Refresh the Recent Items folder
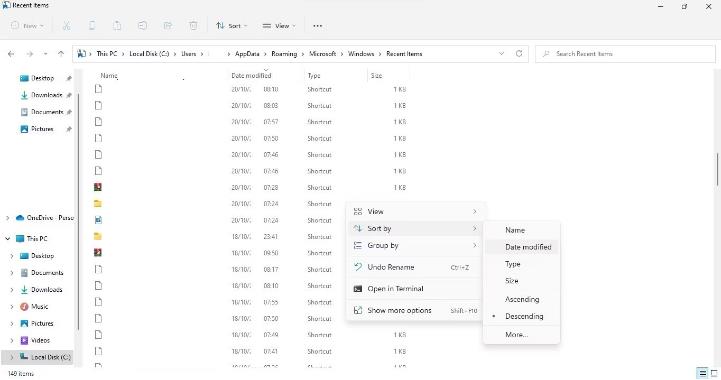 pos(519,53)
